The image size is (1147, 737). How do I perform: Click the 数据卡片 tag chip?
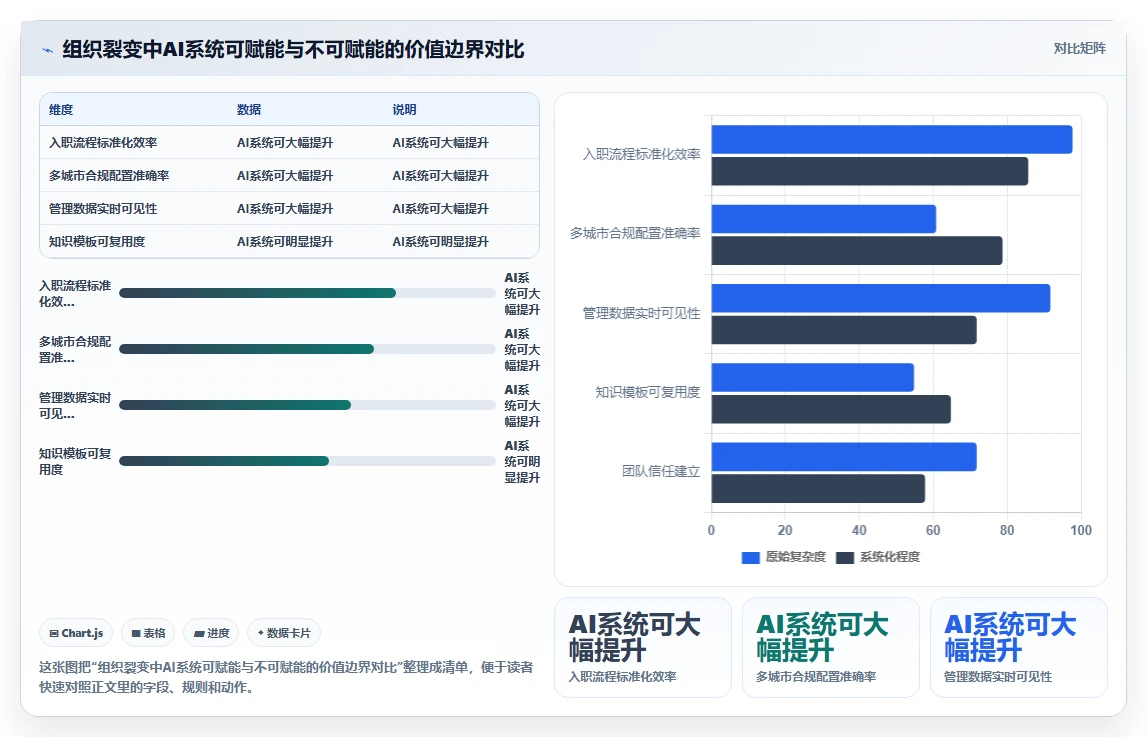click(284, 633)
